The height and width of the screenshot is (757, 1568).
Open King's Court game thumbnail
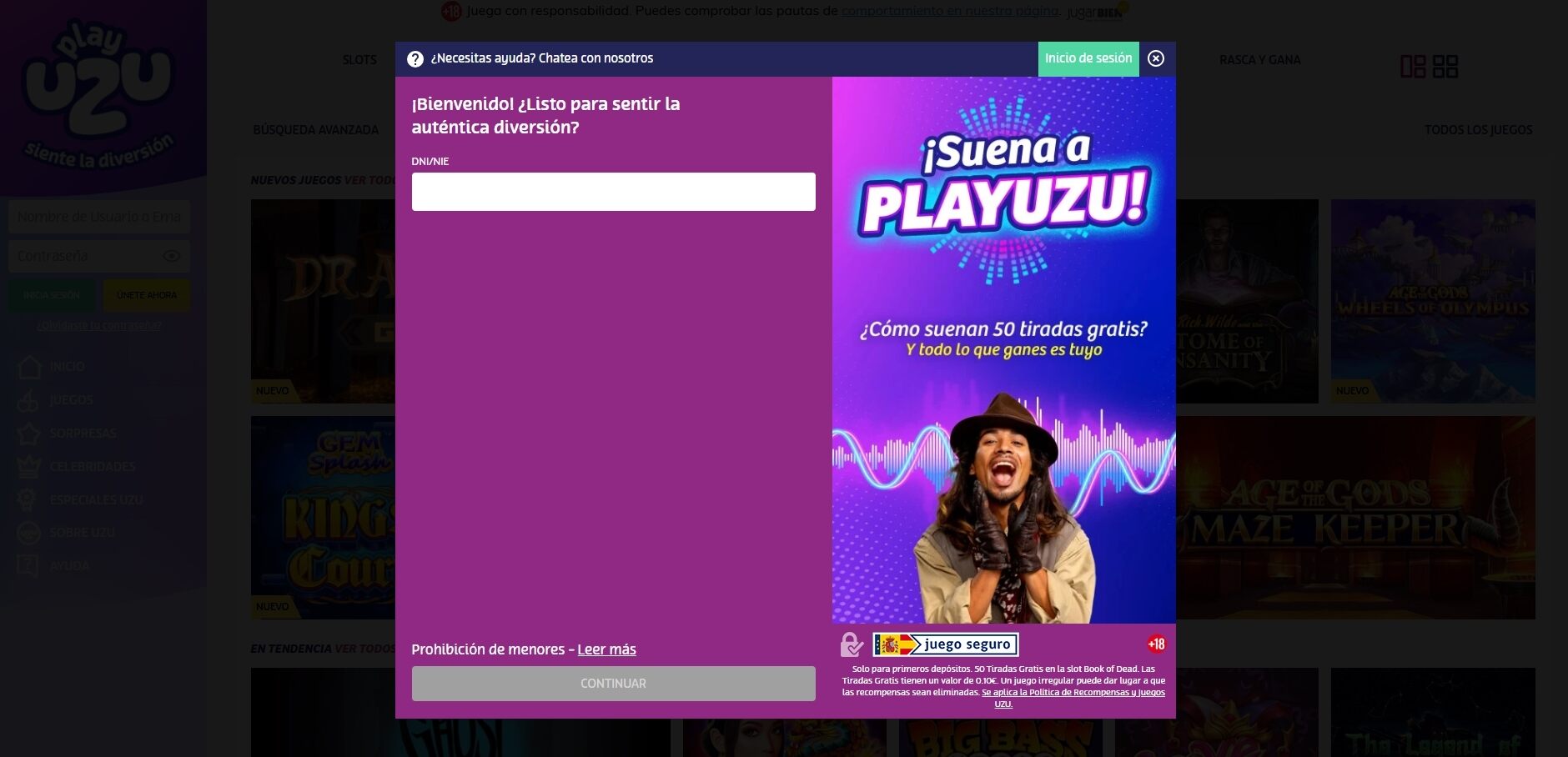pos(324,518)
